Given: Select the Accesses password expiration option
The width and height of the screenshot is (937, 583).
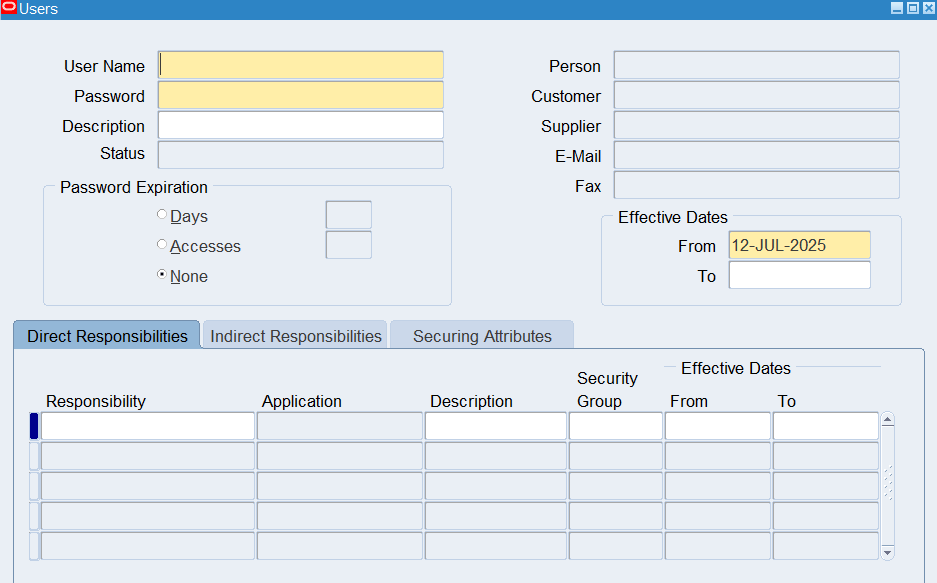Looking at the screenshot, I should pos(162,245).
